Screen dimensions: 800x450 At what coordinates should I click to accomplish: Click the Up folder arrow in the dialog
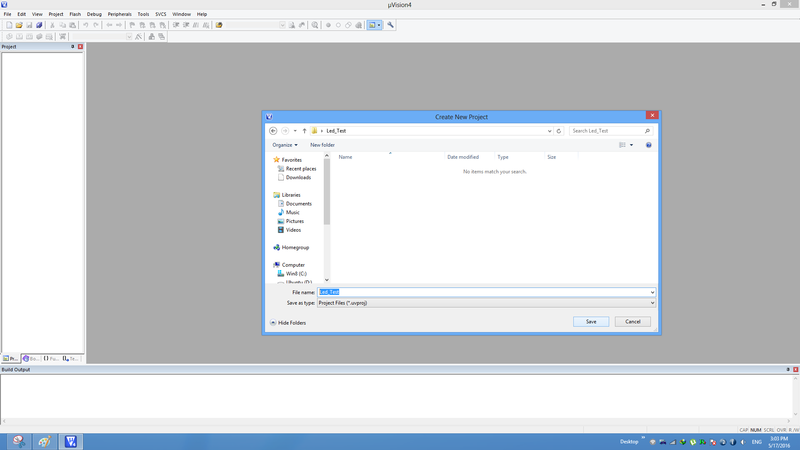click(305, 131)
